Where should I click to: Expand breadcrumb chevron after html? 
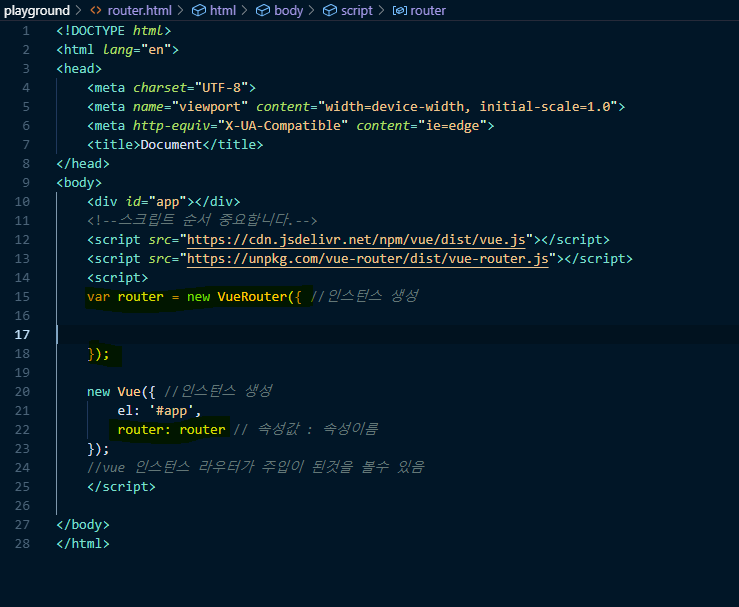point(245,10)
